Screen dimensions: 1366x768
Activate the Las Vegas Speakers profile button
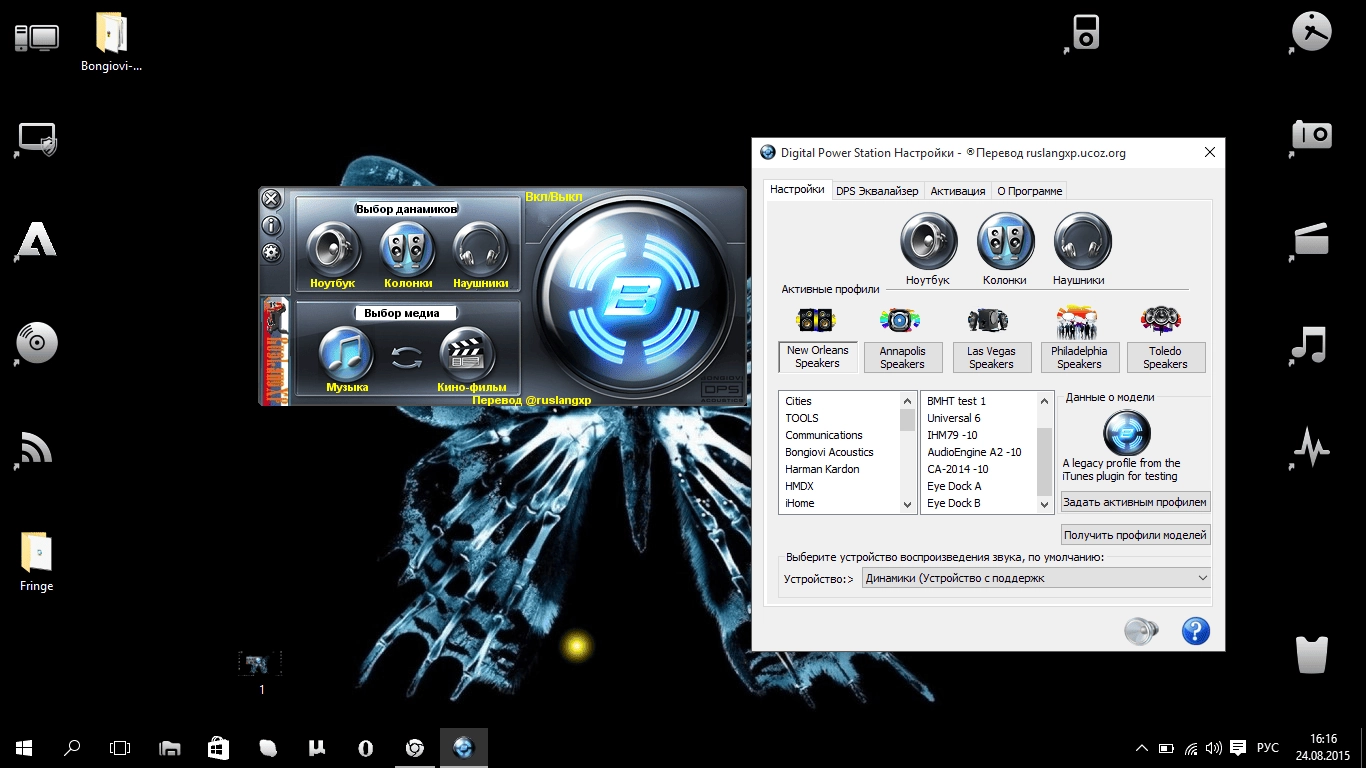[x=992, y=358]
